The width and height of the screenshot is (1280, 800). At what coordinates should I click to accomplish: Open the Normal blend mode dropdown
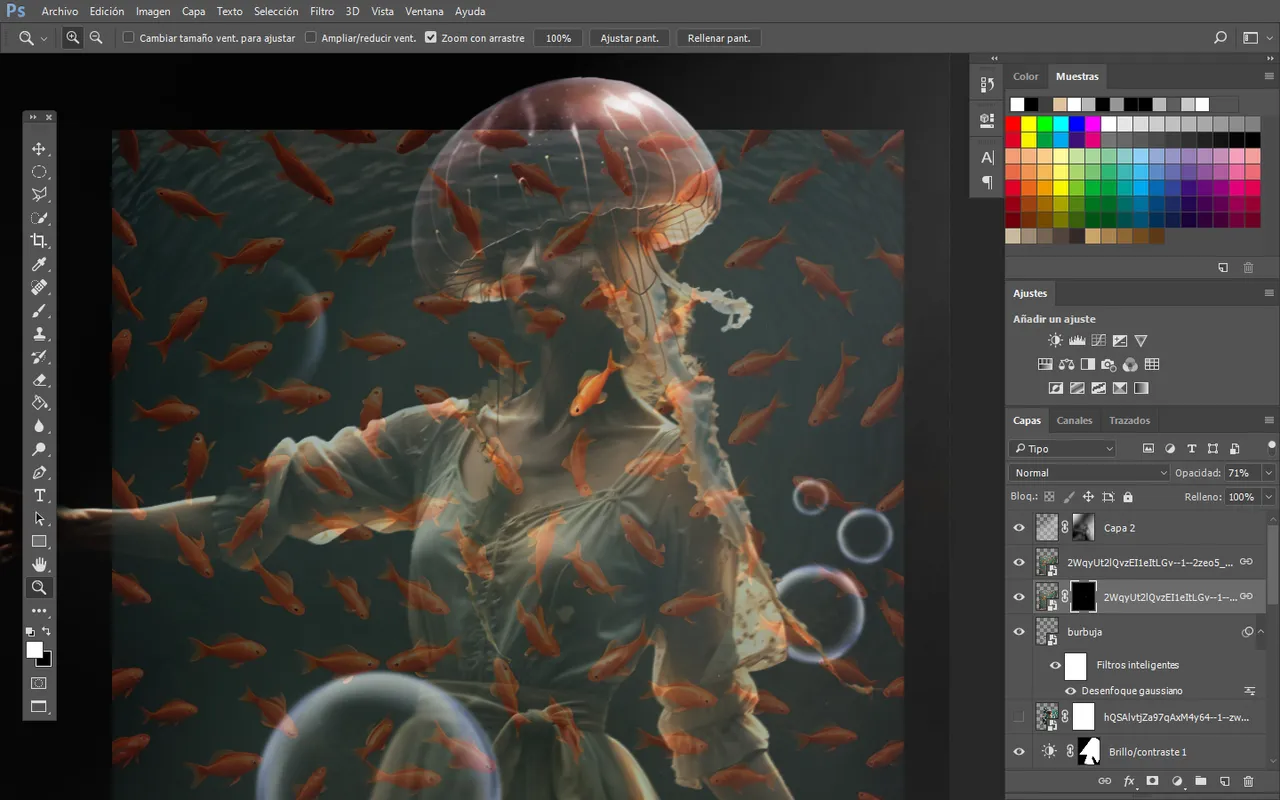pos(1088,473)
